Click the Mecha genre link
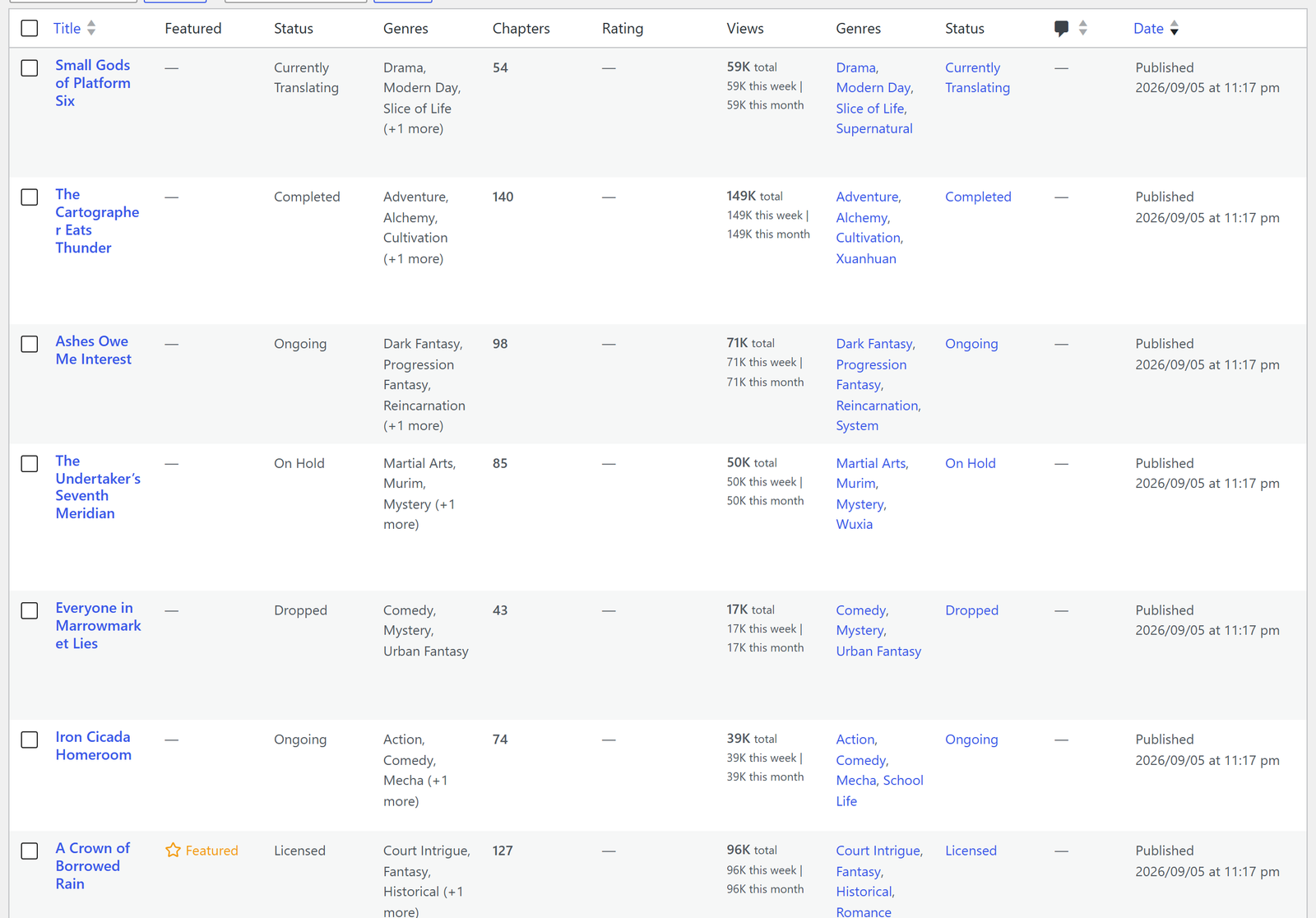Viewport: 1316px width, 918px height. pos(857,781)
